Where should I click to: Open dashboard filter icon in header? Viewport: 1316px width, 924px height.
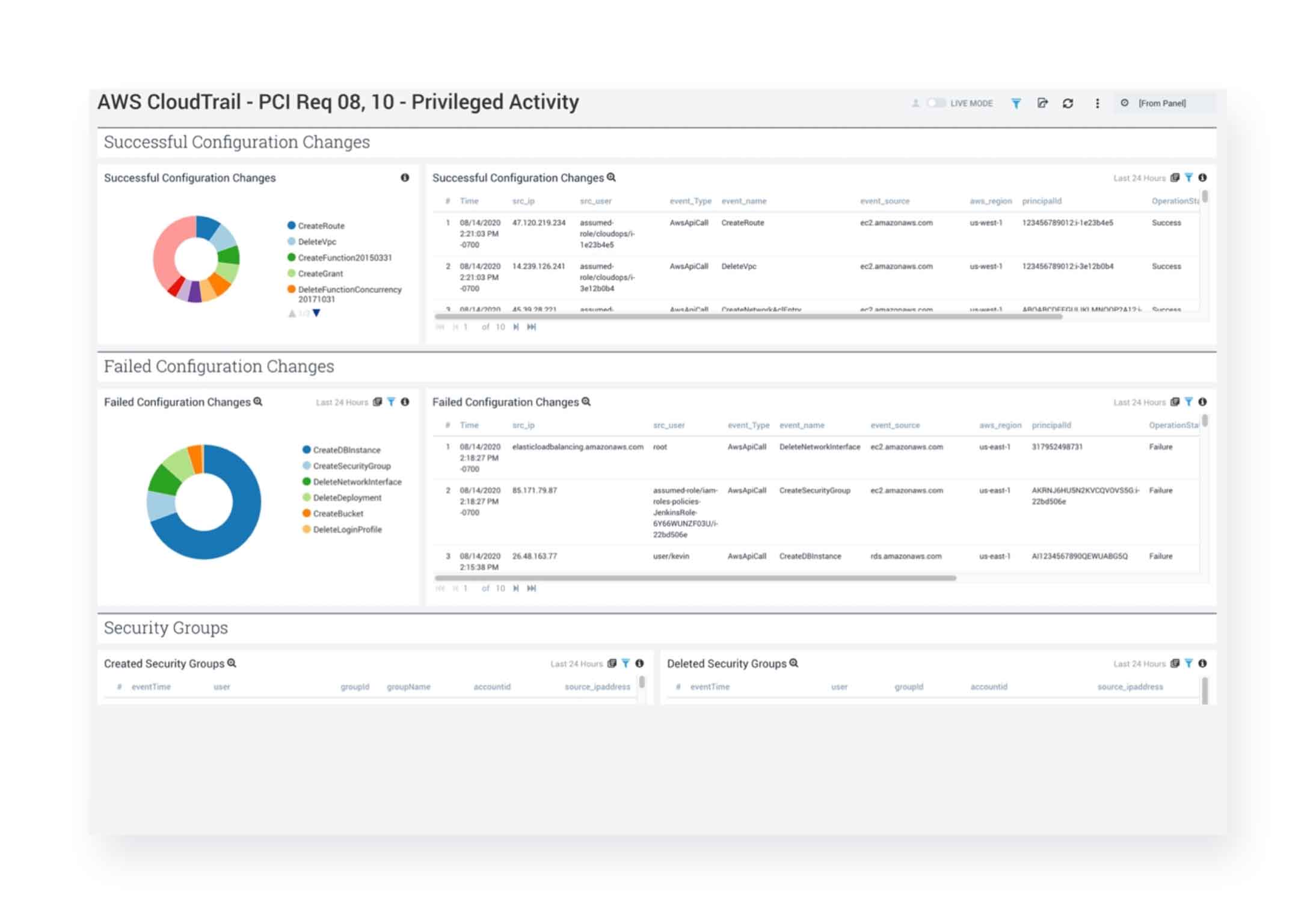tap(1016, 103)
